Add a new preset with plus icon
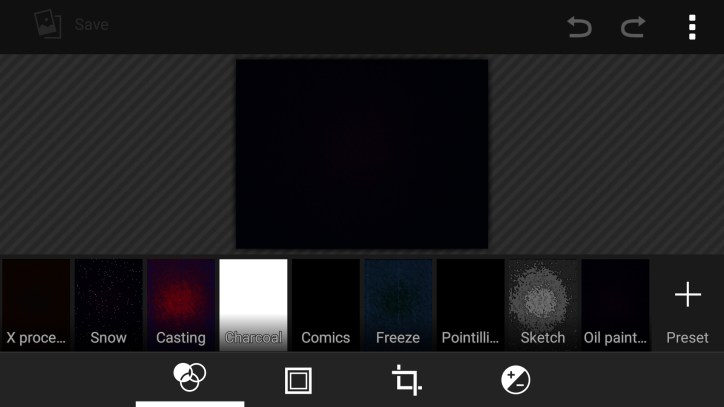This screenshot has height=407, width=724. (x=687, y=304)
